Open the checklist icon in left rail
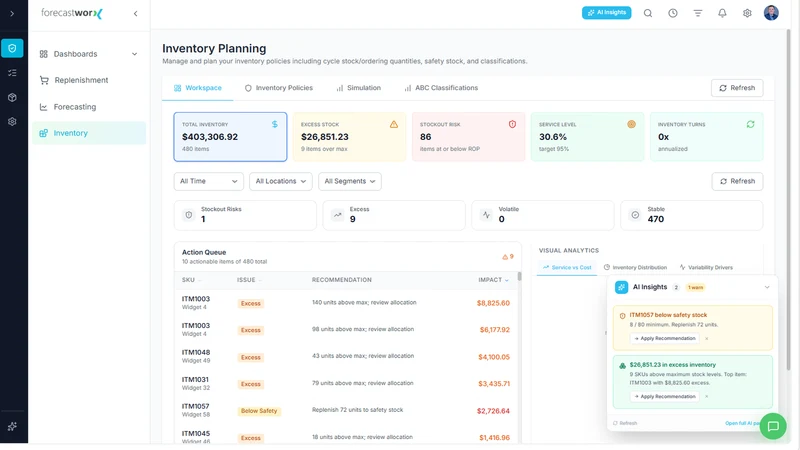 point(12,73)
